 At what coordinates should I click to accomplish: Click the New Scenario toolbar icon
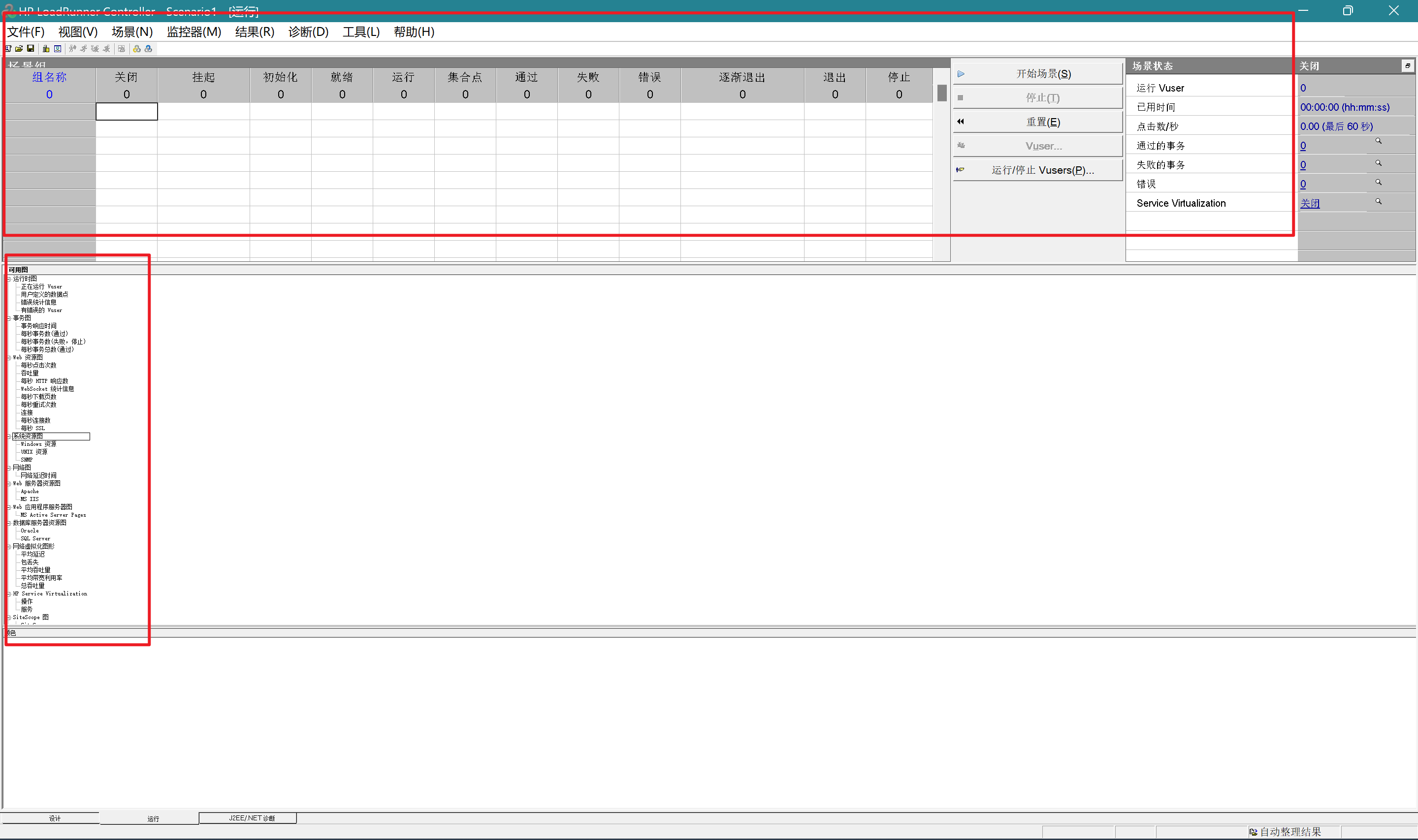pos(8,49)
